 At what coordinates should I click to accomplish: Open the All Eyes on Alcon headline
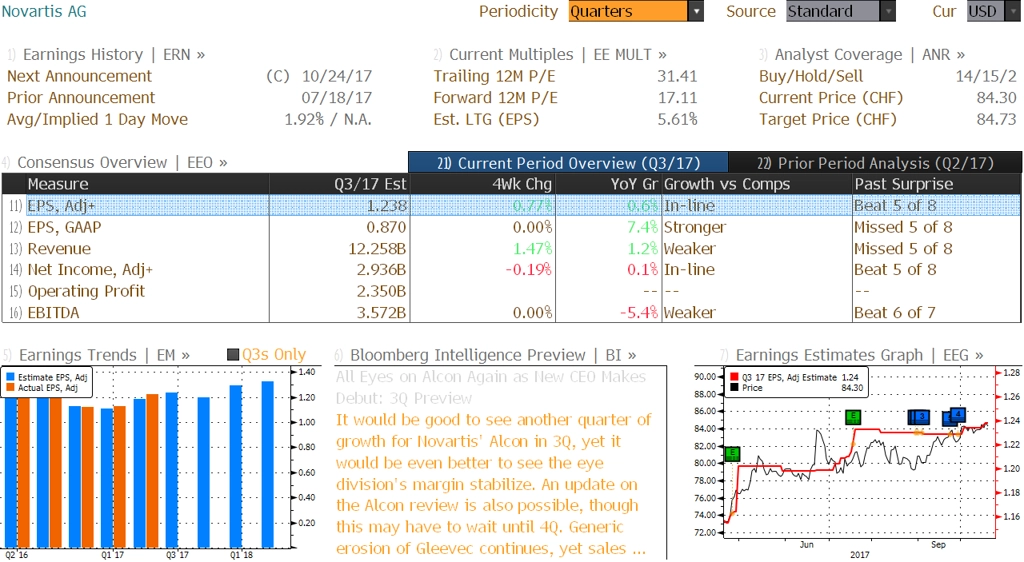point(490,387)
